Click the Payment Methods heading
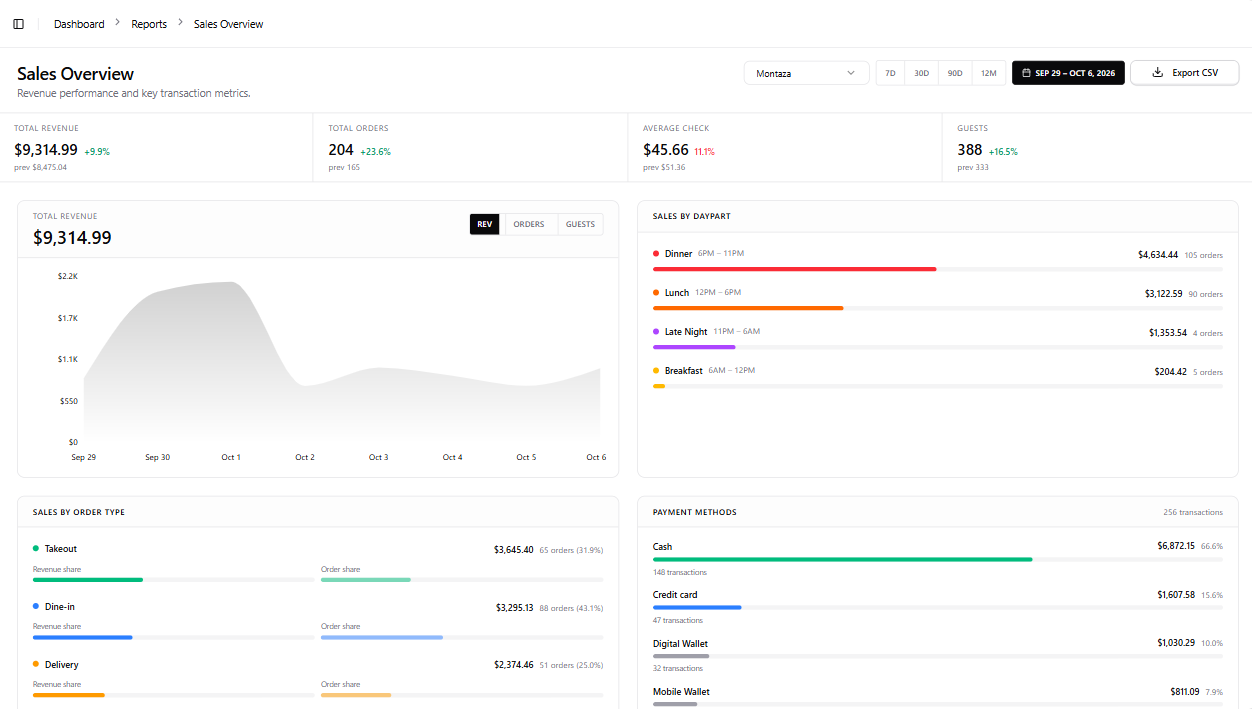Image resolution: width=1252 pixels, height=709 pixels. (695, 512)
